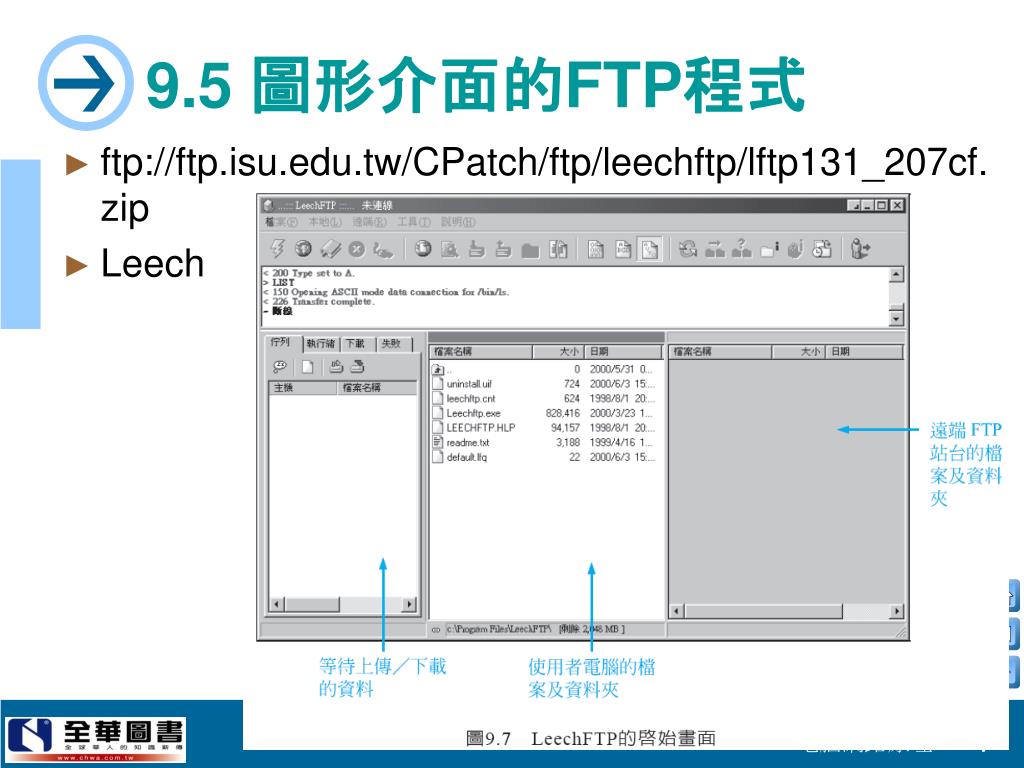Switch to the 執行緒 tab

tap(321, 344)
